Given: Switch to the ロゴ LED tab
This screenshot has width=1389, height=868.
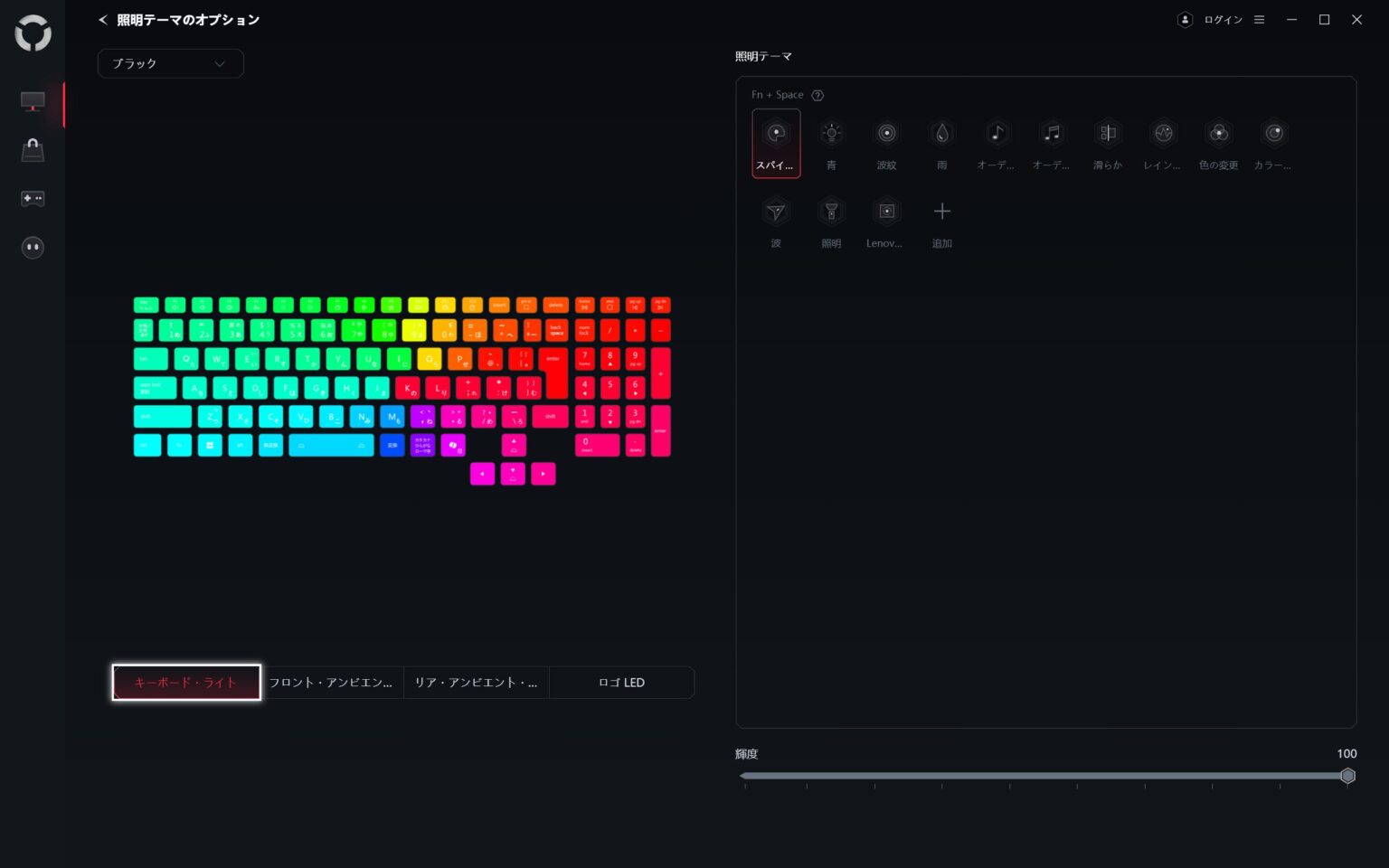Looking at the screenshot, I should (621, 683).
